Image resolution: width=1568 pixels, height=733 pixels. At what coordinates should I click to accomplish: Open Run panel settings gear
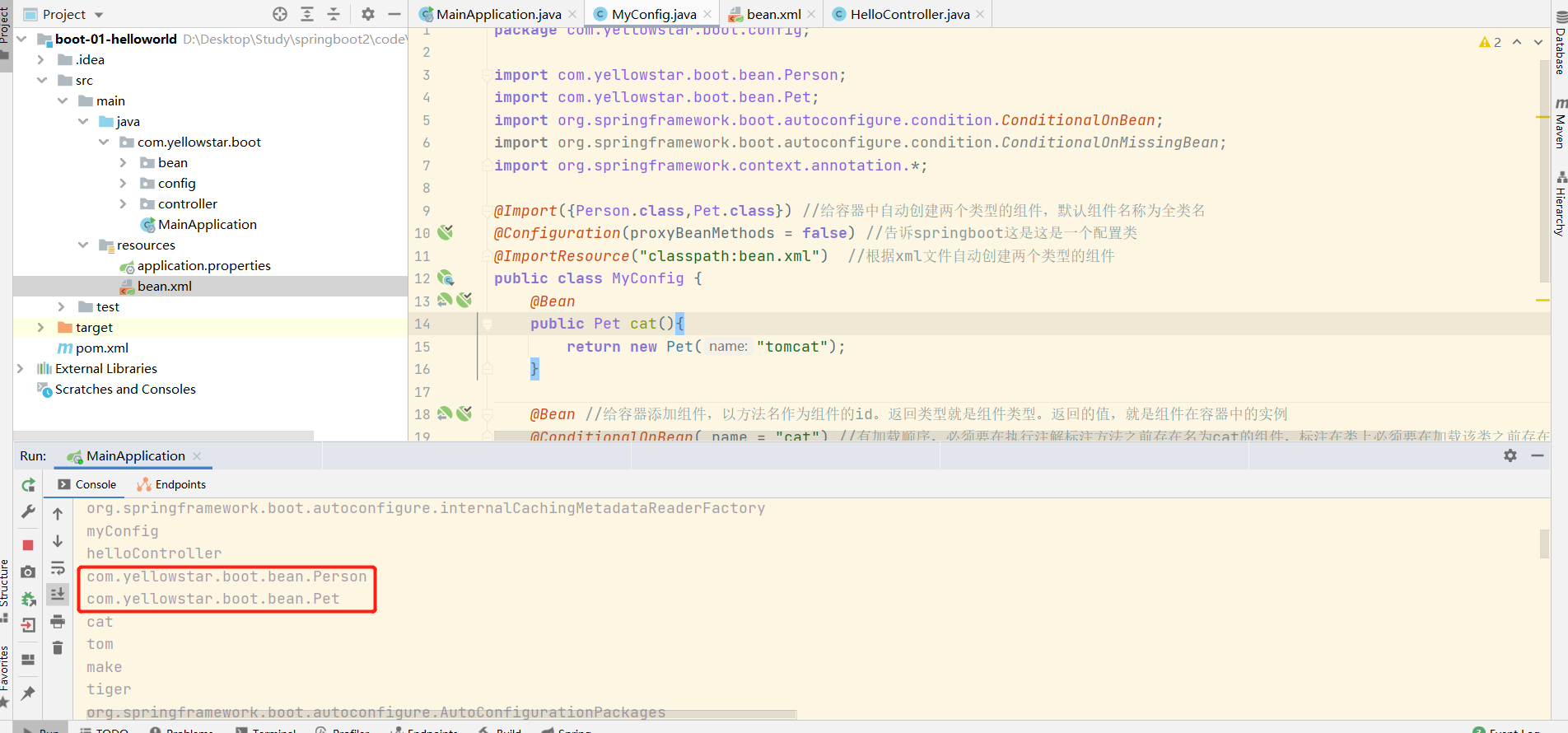pos(1510,455)
